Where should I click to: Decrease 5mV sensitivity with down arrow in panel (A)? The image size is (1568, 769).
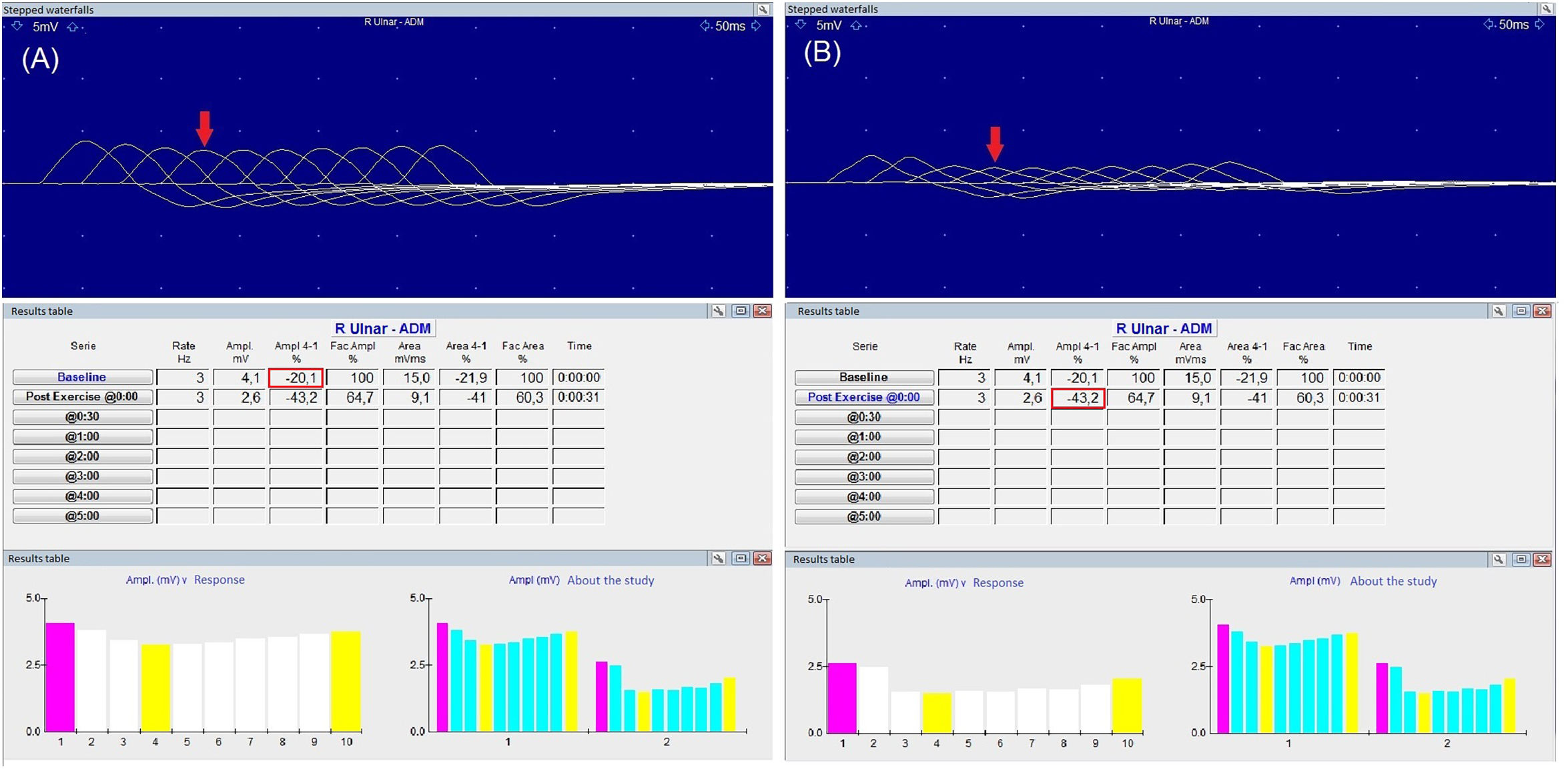pos(17,26)
